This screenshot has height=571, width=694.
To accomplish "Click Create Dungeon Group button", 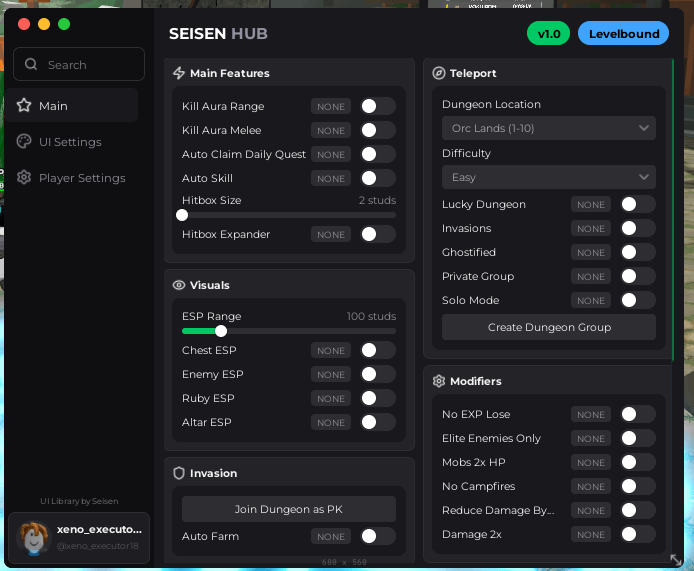I will (549, 327).
